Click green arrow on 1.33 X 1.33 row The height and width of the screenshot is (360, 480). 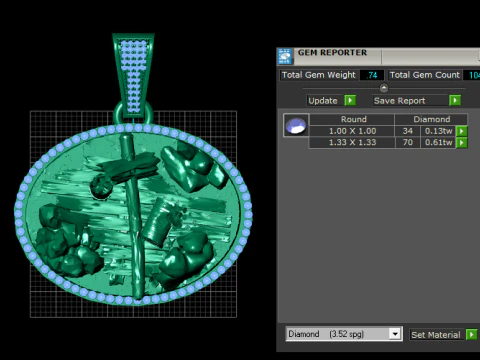point(462,143)
